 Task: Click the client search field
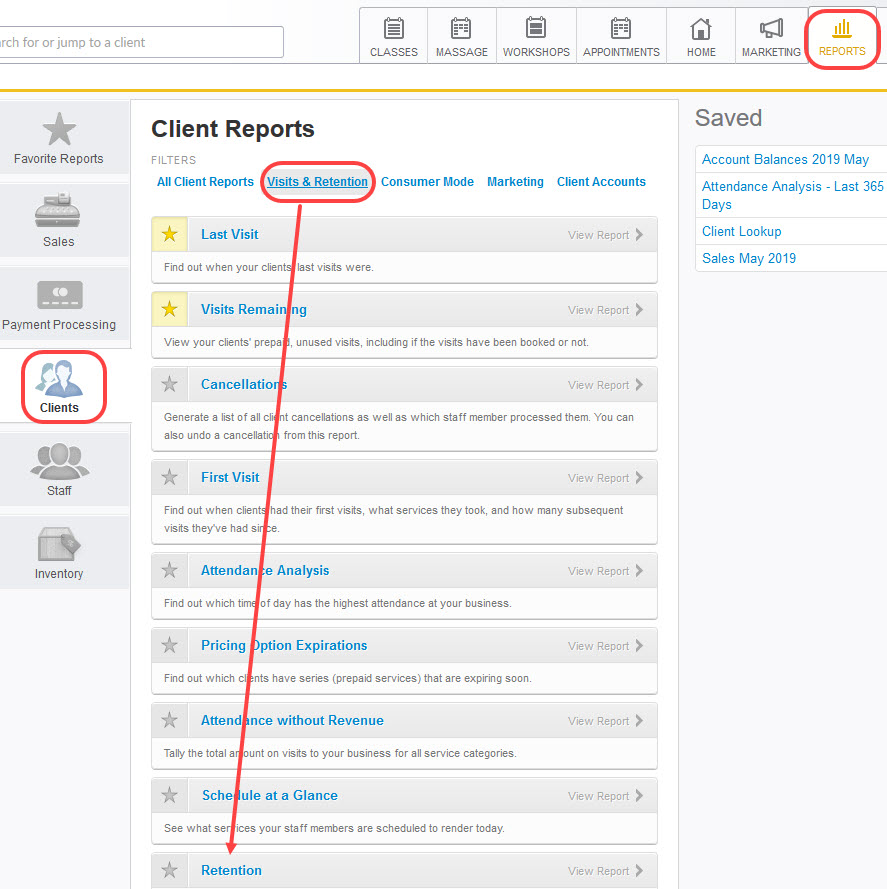click(x=140, y=43)
